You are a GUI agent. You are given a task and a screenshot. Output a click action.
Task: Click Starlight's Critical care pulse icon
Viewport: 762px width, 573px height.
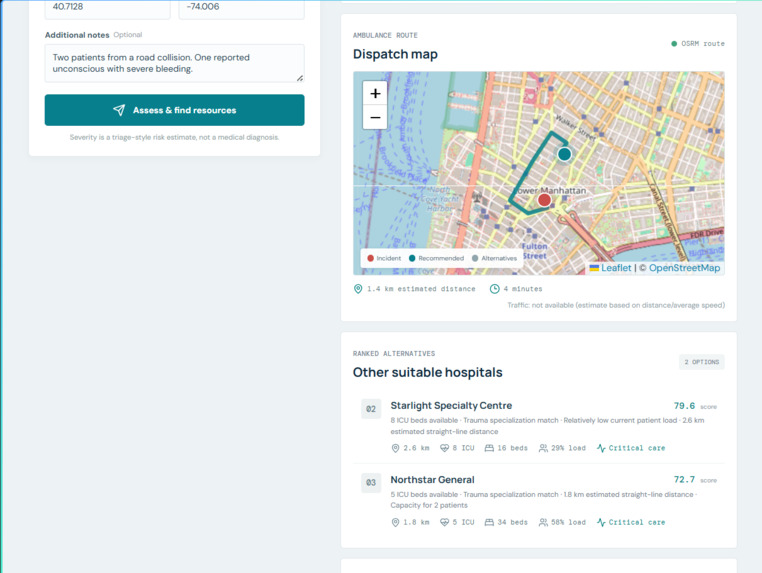click(x=601, y=448)
